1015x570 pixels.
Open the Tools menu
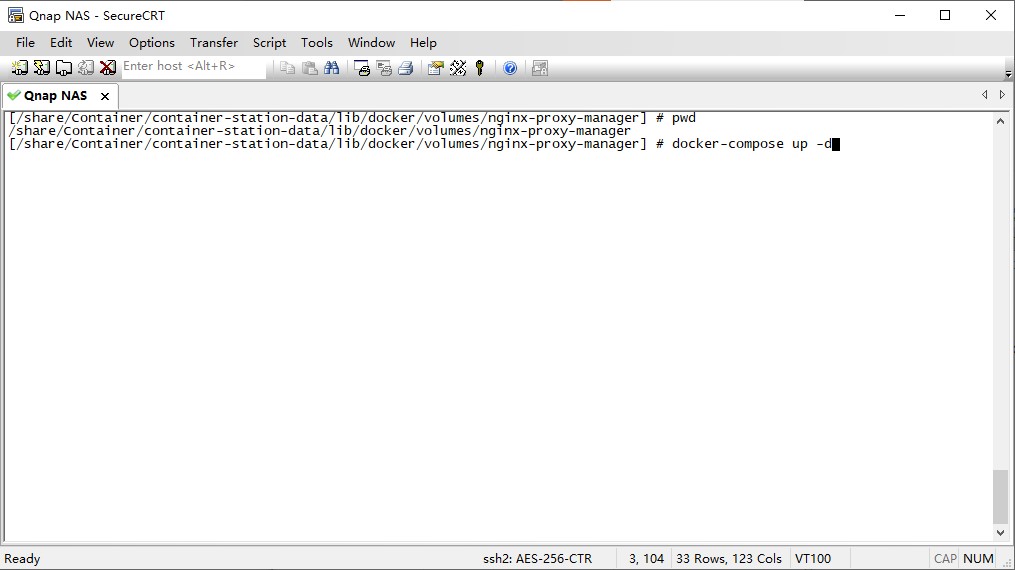(x=317, y=43)
